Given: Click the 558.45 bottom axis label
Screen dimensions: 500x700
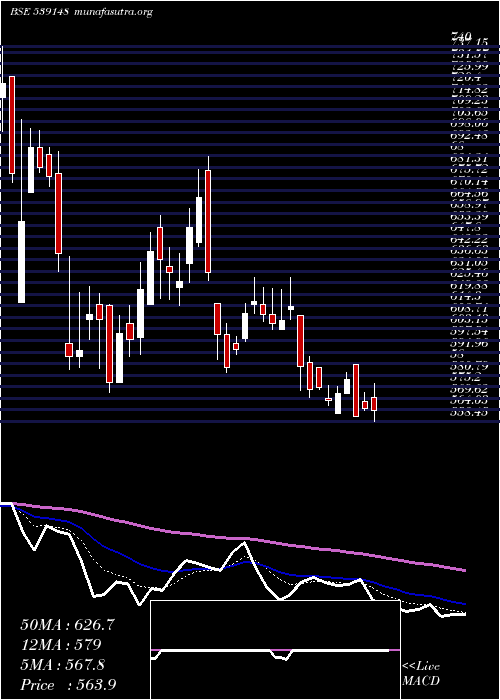Looking at the screenshot, I should pyautogui.click(x=469, y=413).
